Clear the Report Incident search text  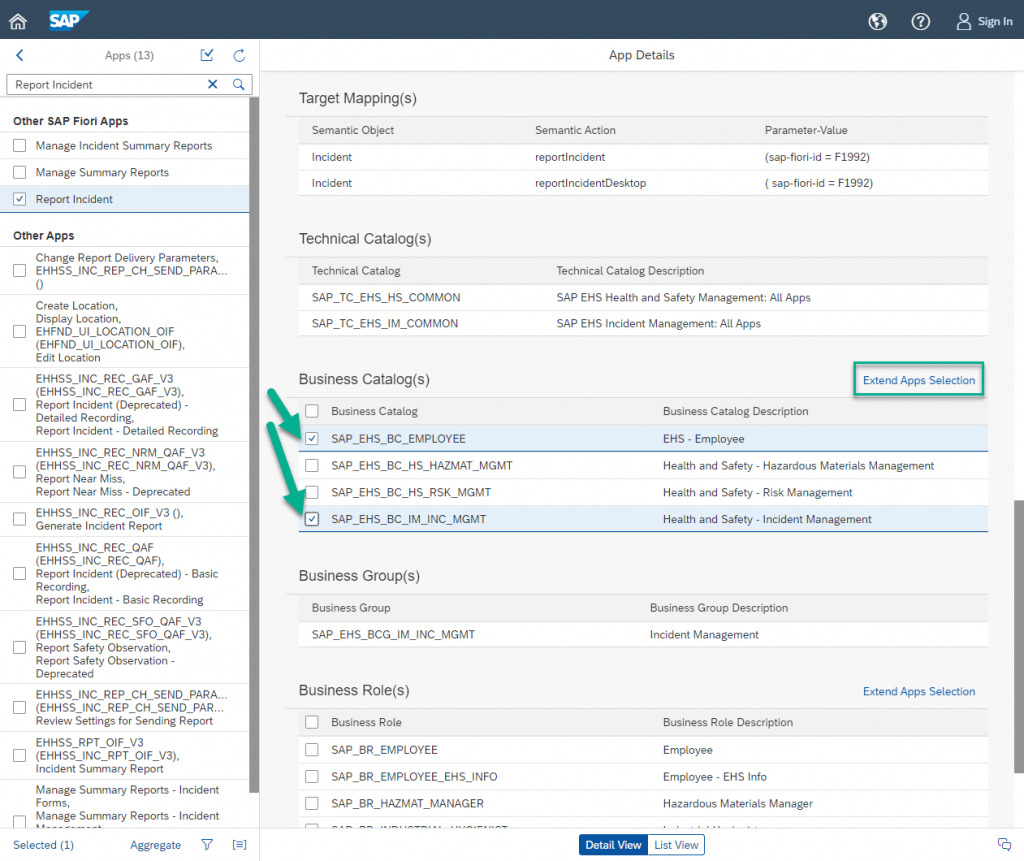(x=212, y=84)
